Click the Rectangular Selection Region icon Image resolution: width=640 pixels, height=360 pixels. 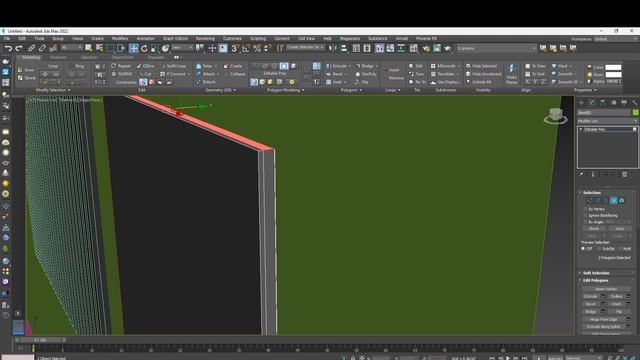(110, 48)
